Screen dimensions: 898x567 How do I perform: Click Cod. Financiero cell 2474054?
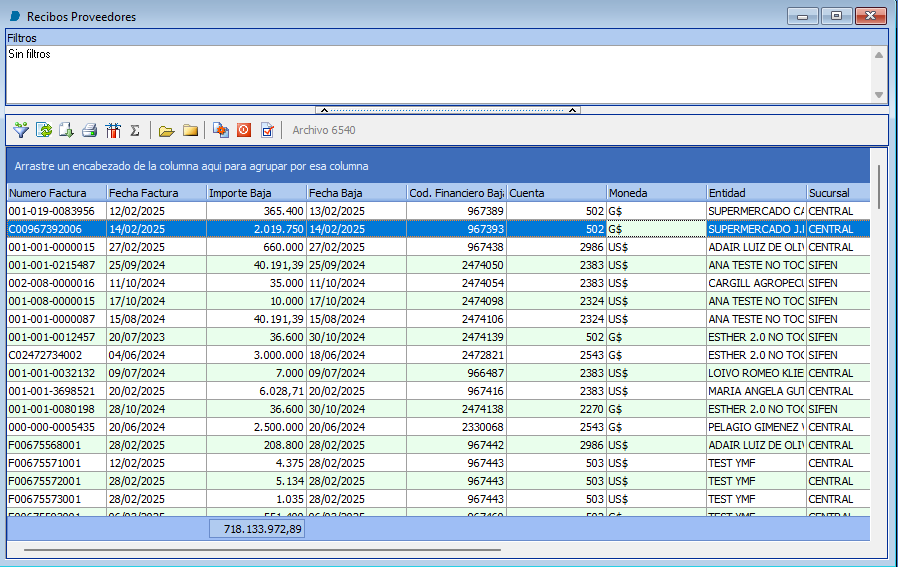[456, 283]
